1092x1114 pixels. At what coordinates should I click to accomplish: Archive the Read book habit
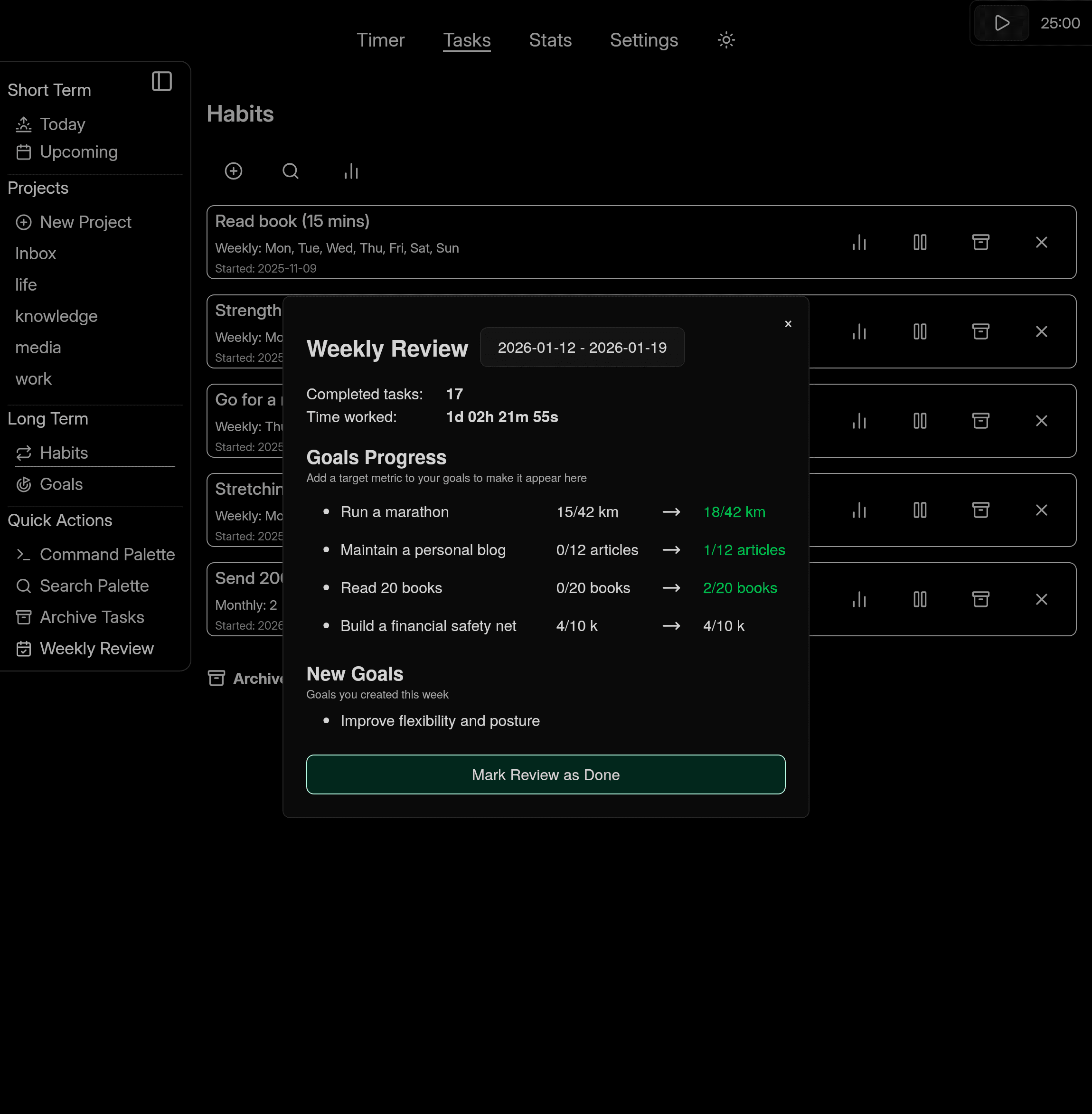pos(981,242)
